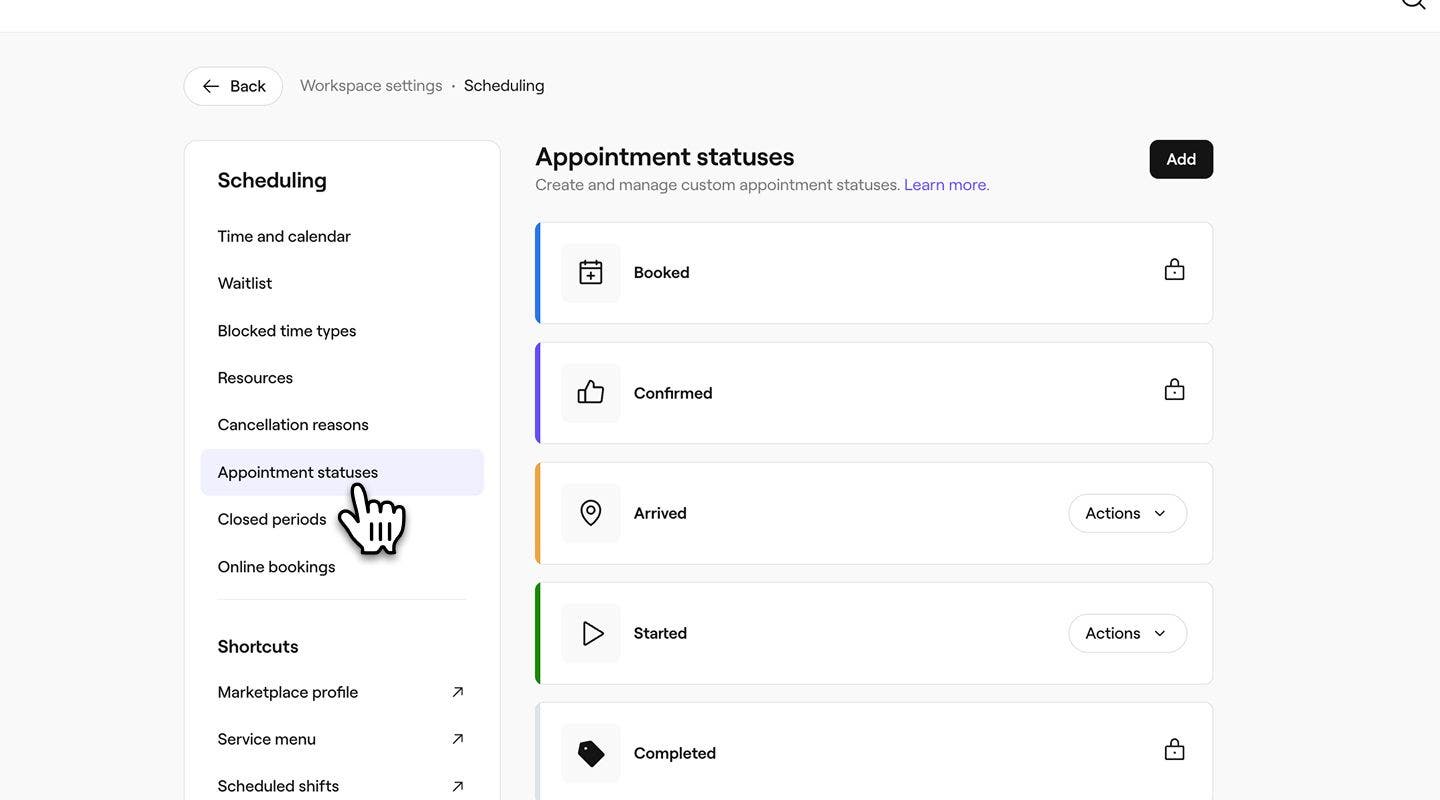Screen dimensions: 1440x800
Task: Open the Learn more link
Action: [x=945, y=185]
